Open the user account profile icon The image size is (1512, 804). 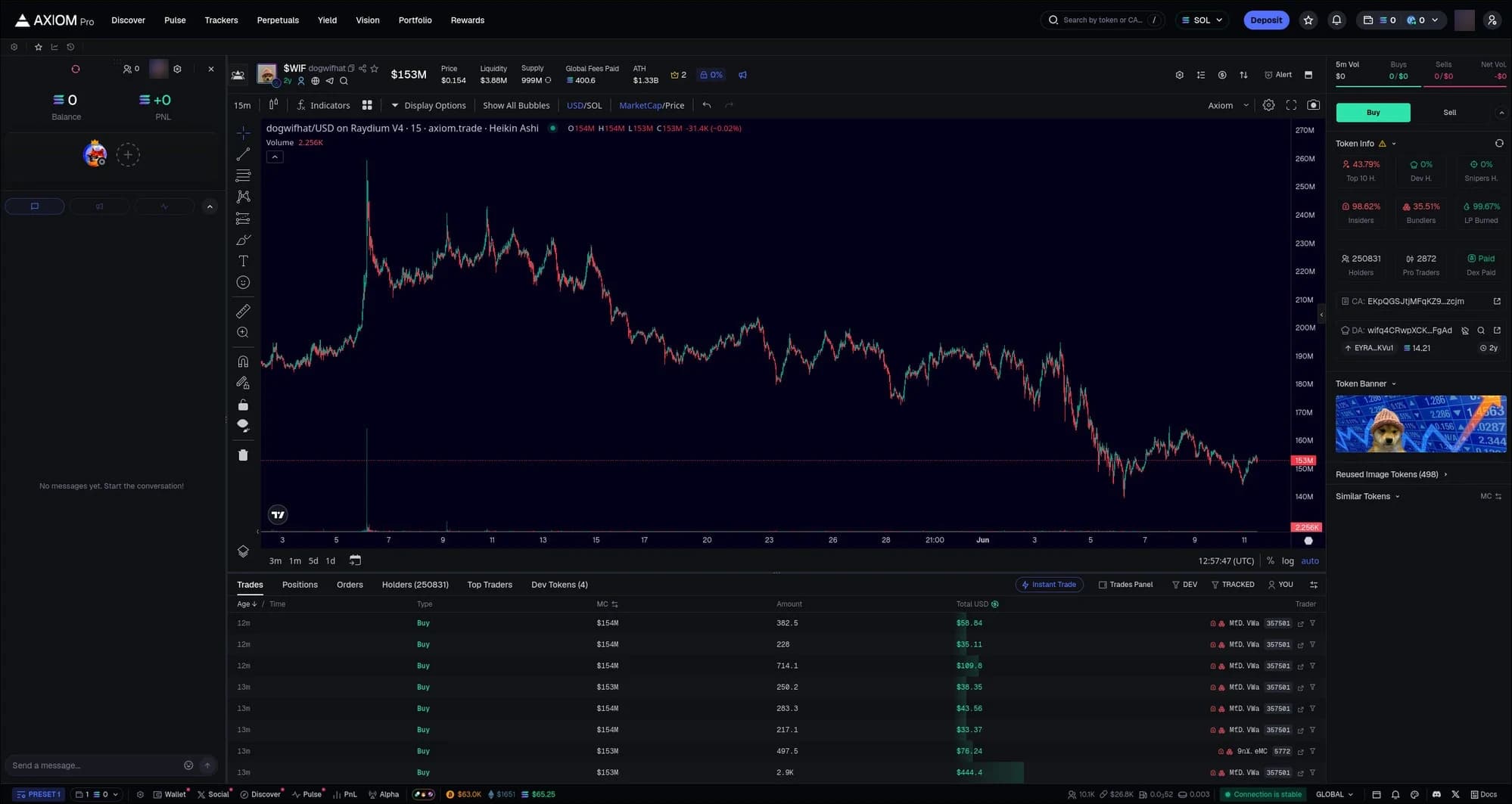tap(1492, 20)
